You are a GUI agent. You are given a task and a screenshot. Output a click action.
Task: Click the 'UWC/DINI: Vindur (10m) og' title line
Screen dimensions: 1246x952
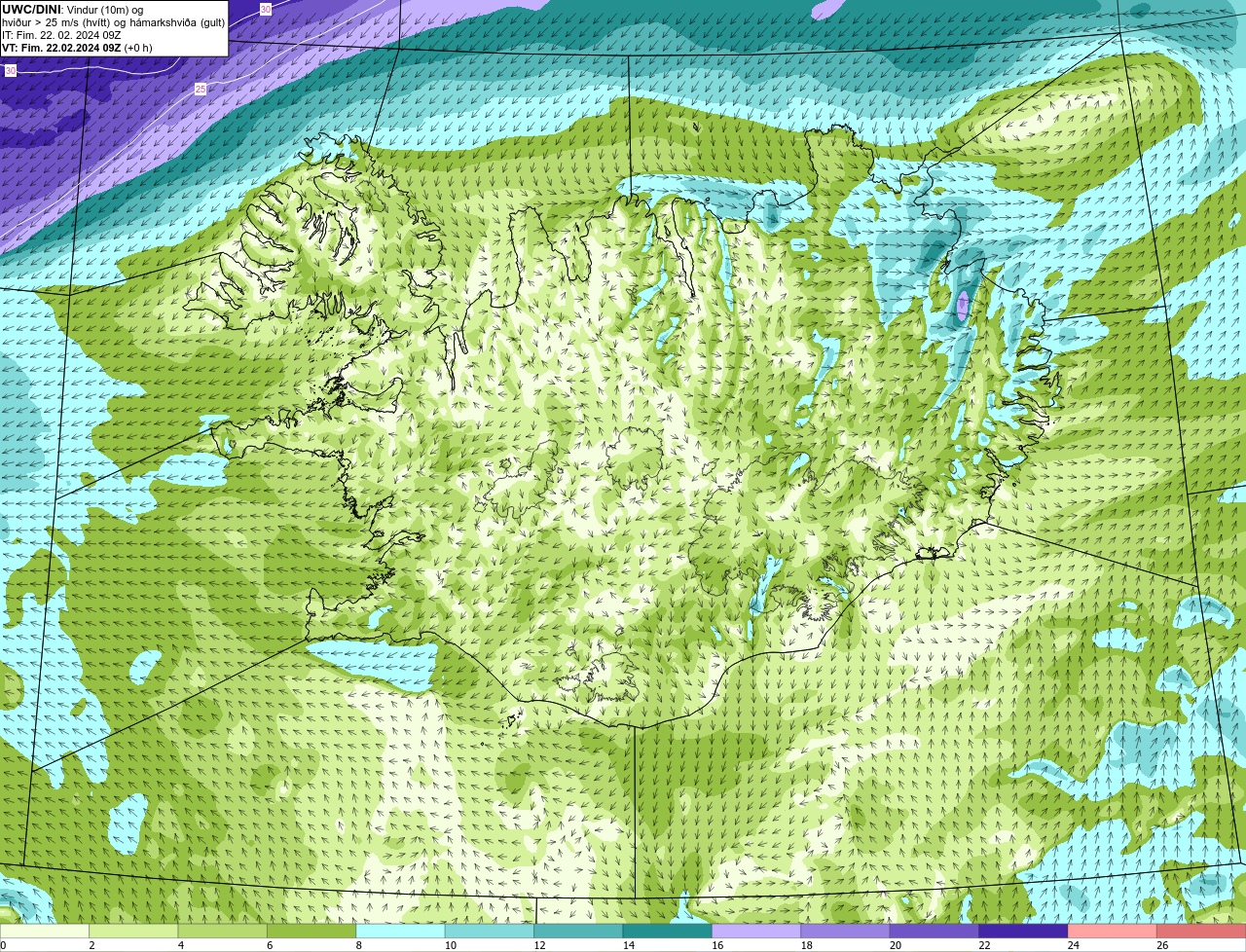coord(72,10)
